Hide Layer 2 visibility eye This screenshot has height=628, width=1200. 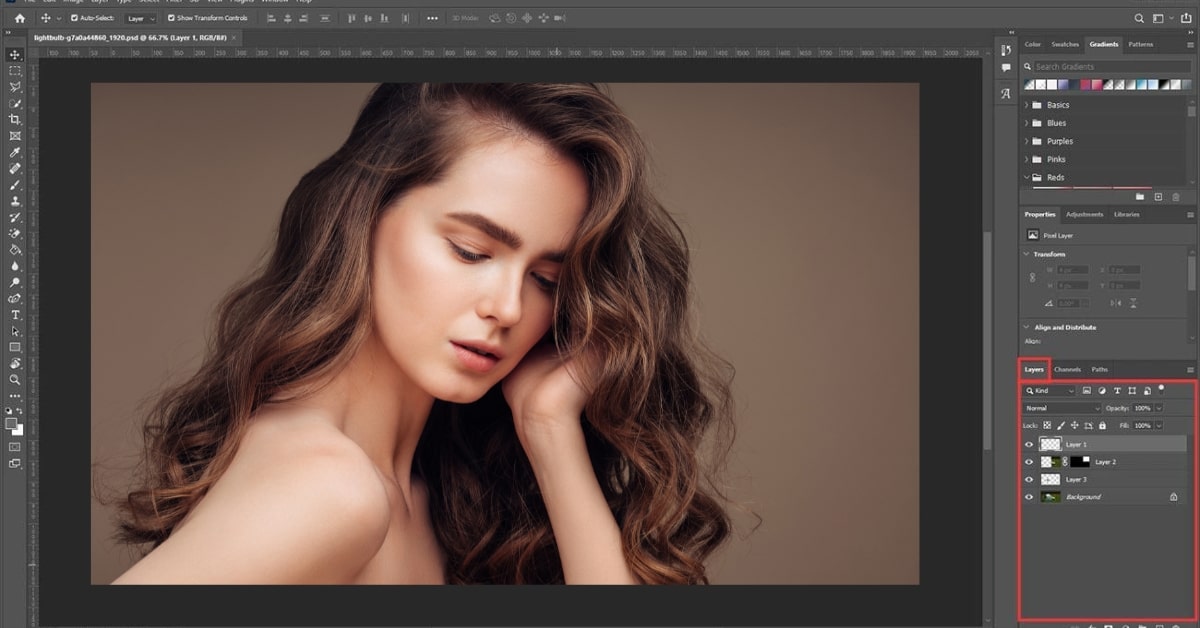pos(1029,462)
